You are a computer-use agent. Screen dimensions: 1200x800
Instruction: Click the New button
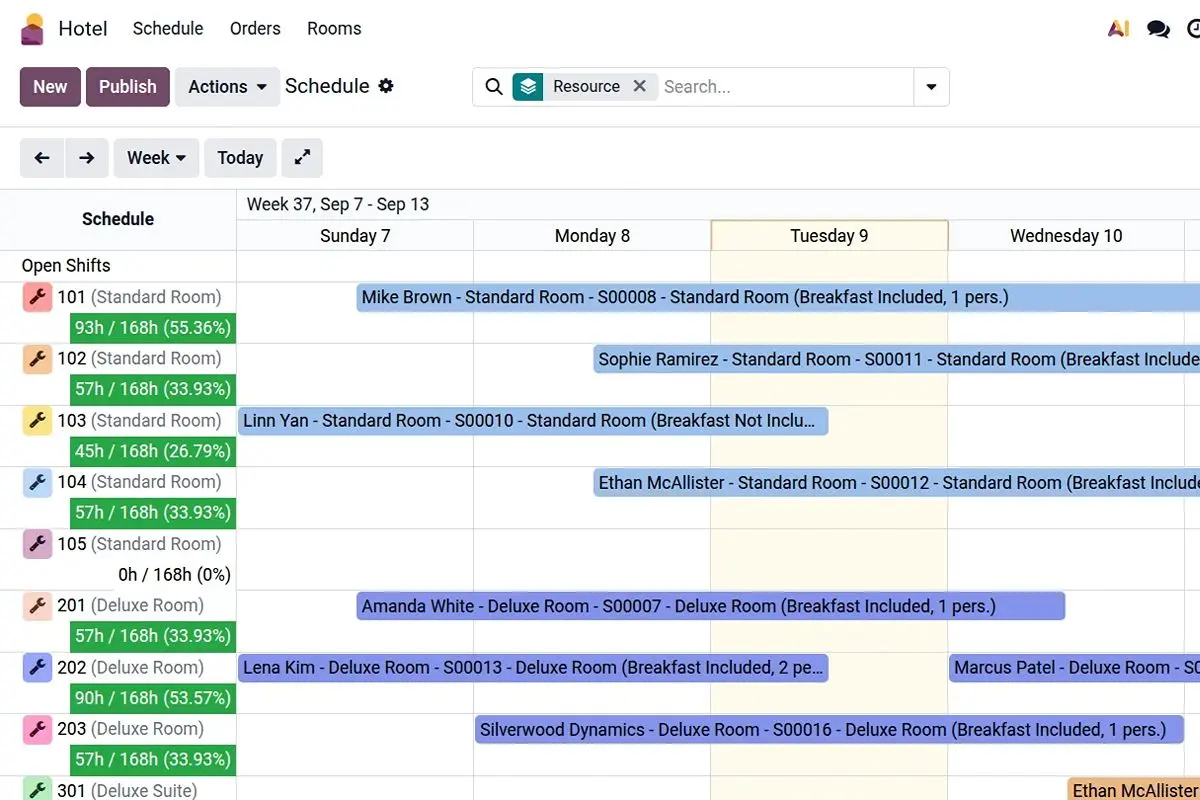pyautogui.click(x=50, y=87)
